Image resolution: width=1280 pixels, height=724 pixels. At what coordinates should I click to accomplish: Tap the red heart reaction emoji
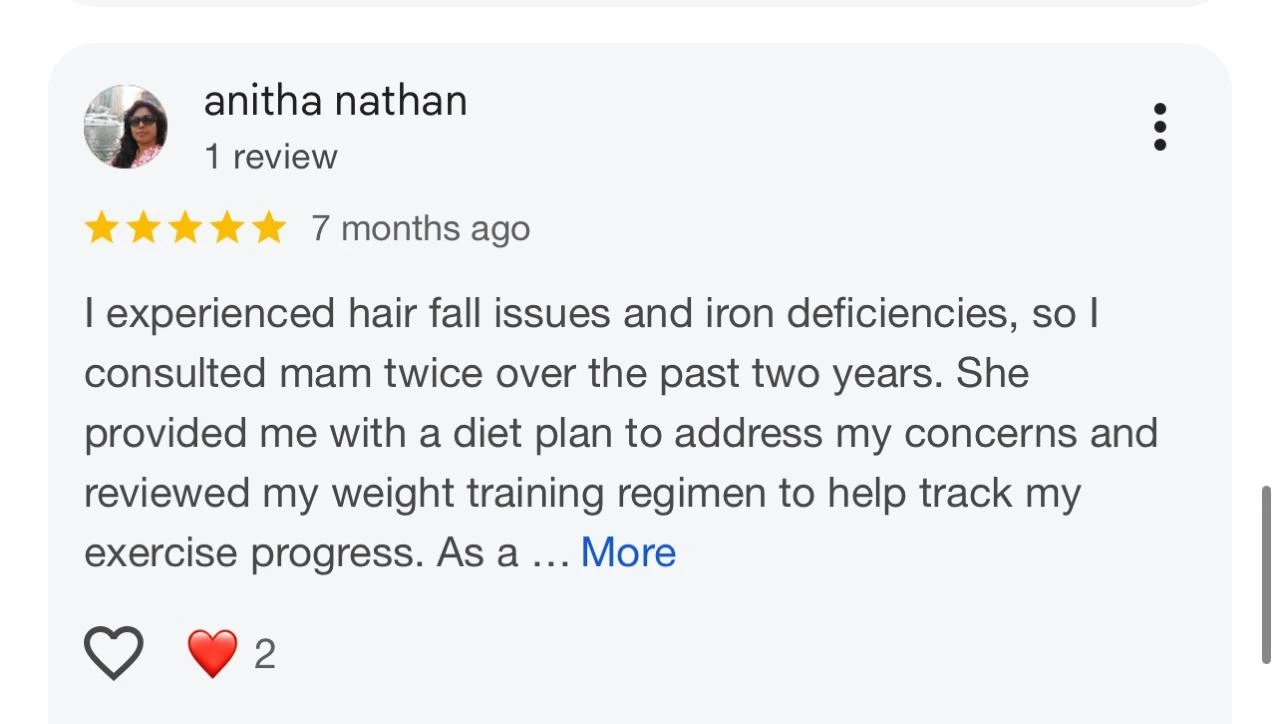click(213, 654)
